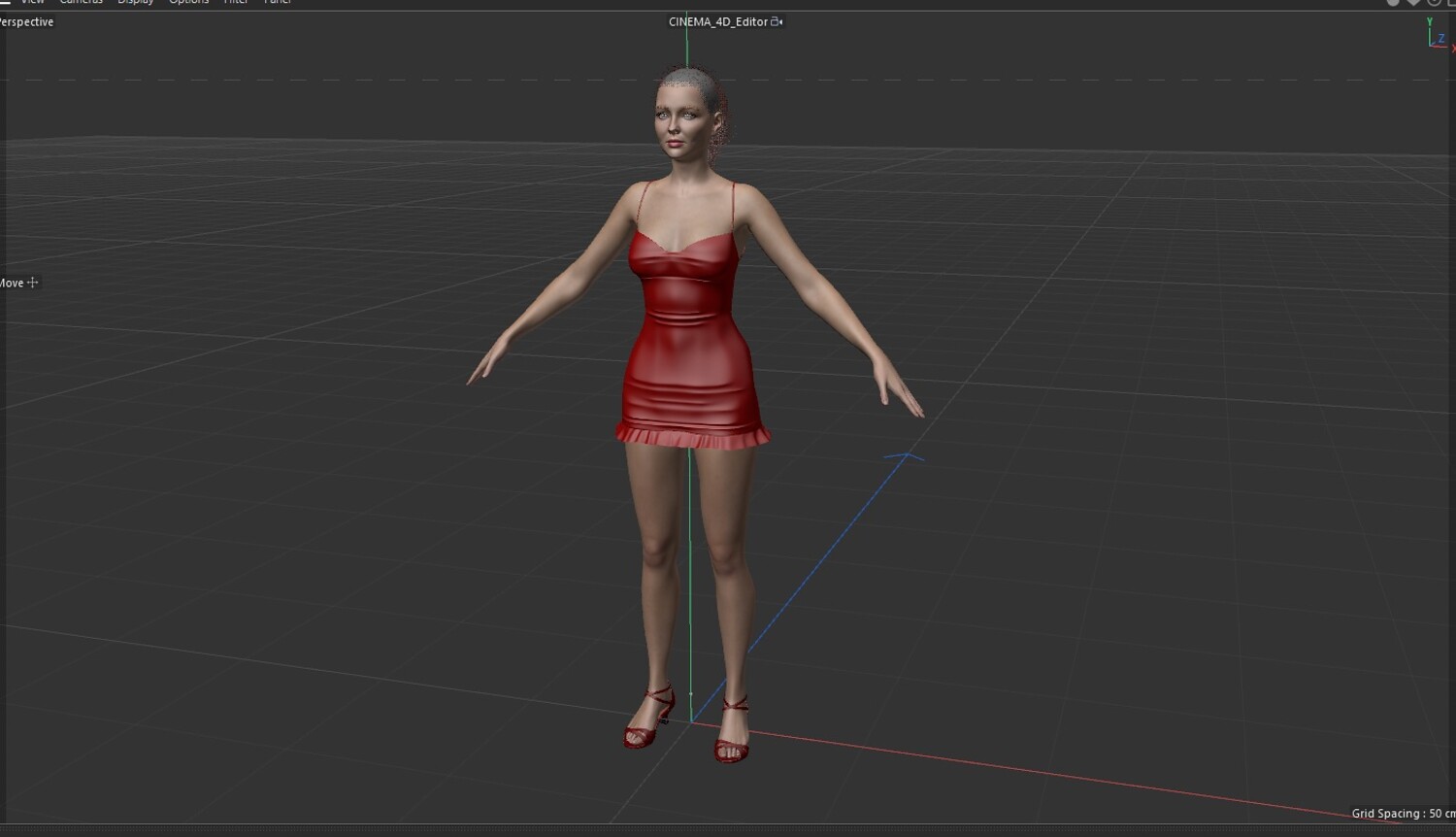Screen dimensions: 1456x837
Task: Open the Cameras menu
Action: click(x=82, y=2)
